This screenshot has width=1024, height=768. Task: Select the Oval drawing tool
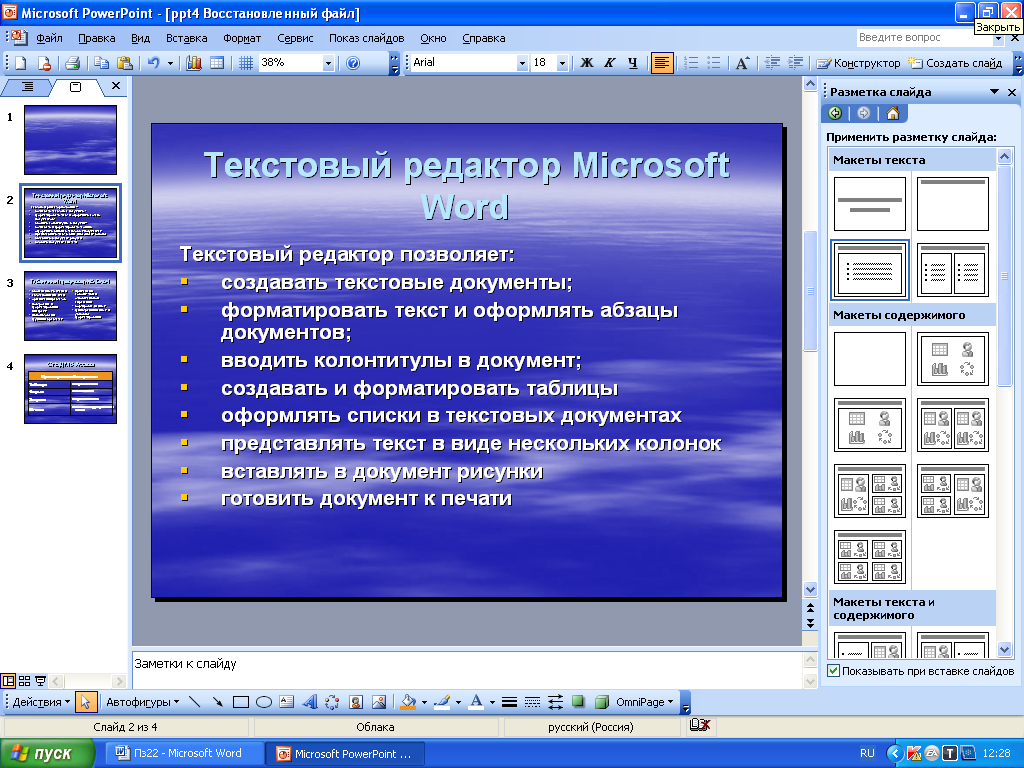264,702
